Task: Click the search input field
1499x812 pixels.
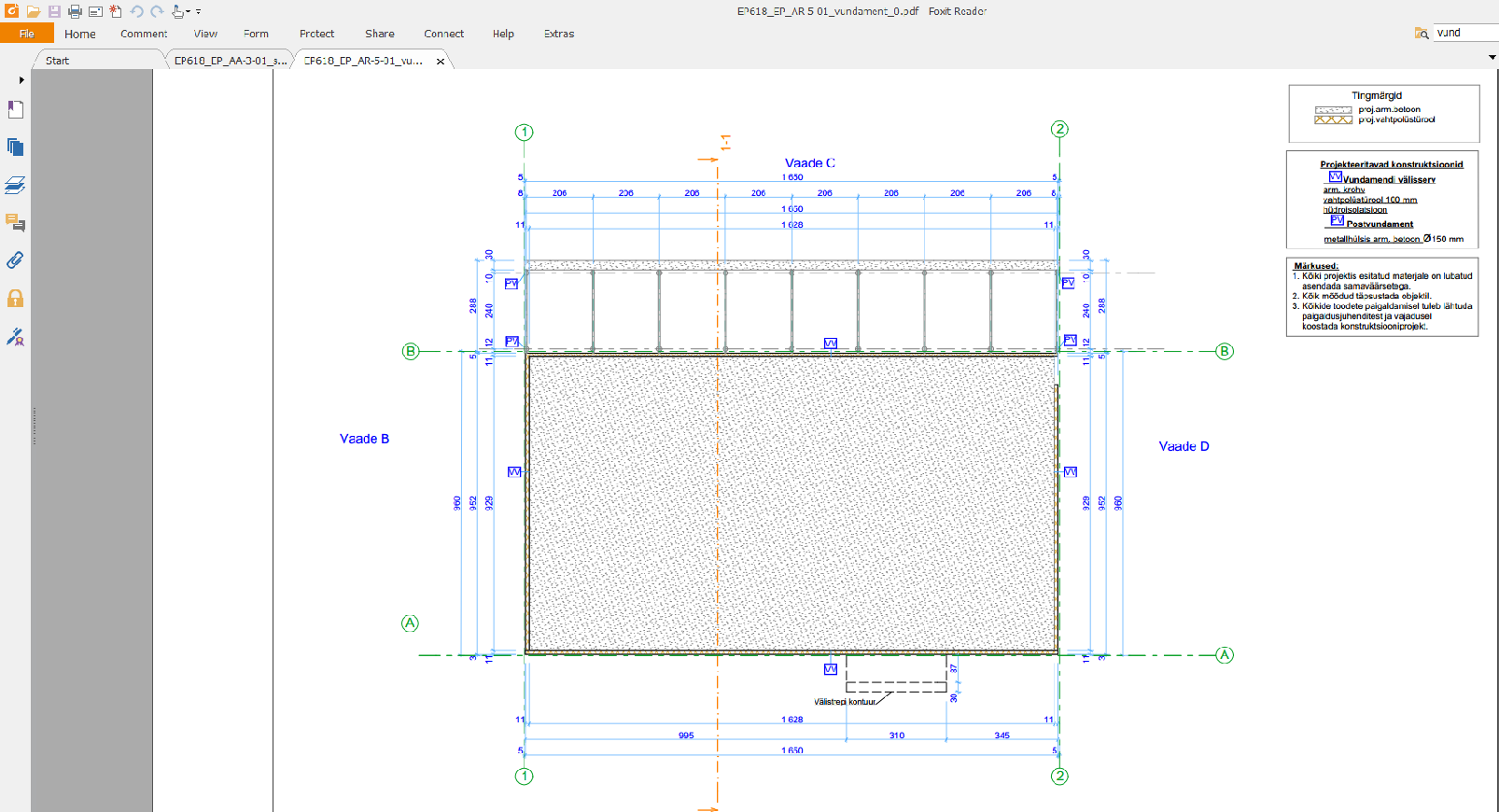Action: pos(1465,33)
